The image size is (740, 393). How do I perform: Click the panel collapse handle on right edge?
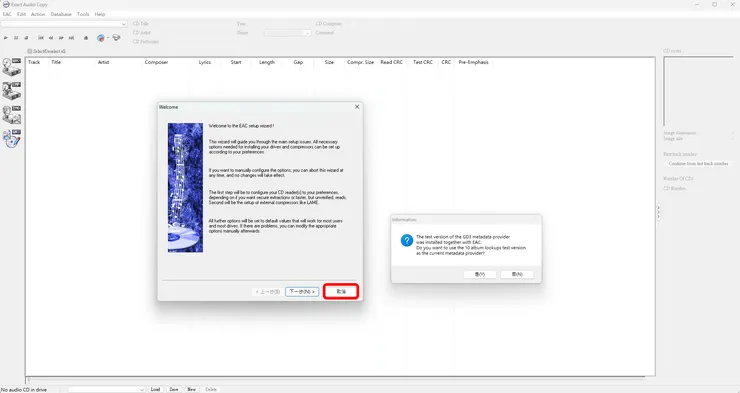coord(658,212)
